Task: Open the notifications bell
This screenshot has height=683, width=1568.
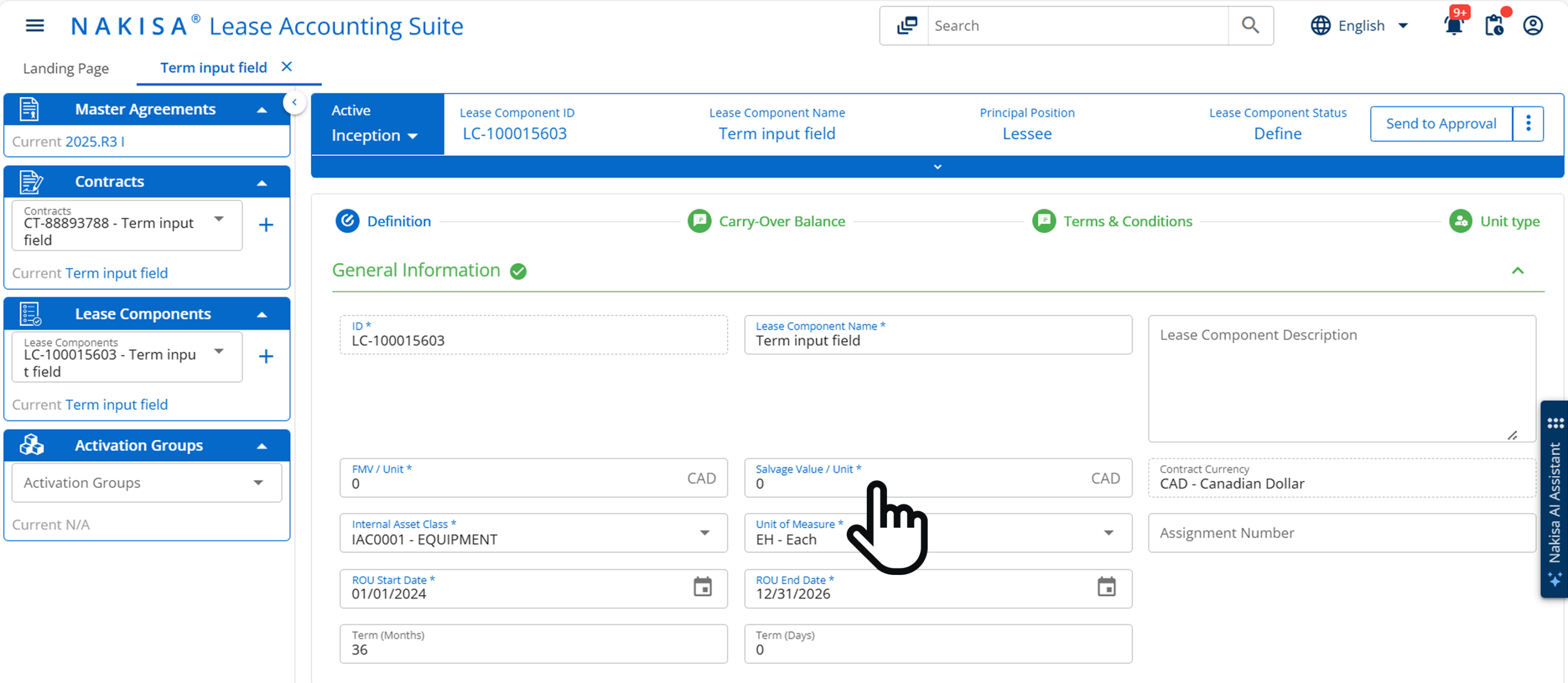Action: [1454, 26]
